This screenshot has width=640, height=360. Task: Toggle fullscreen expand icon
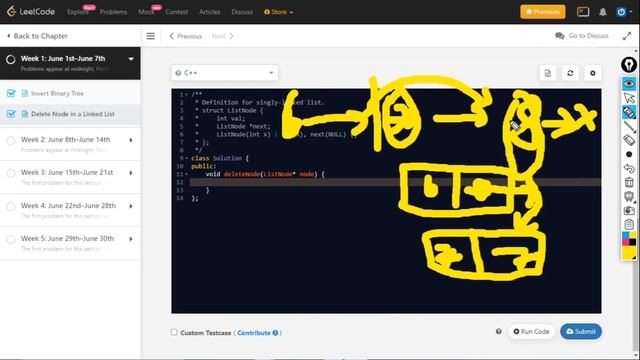tap(627, 36)
